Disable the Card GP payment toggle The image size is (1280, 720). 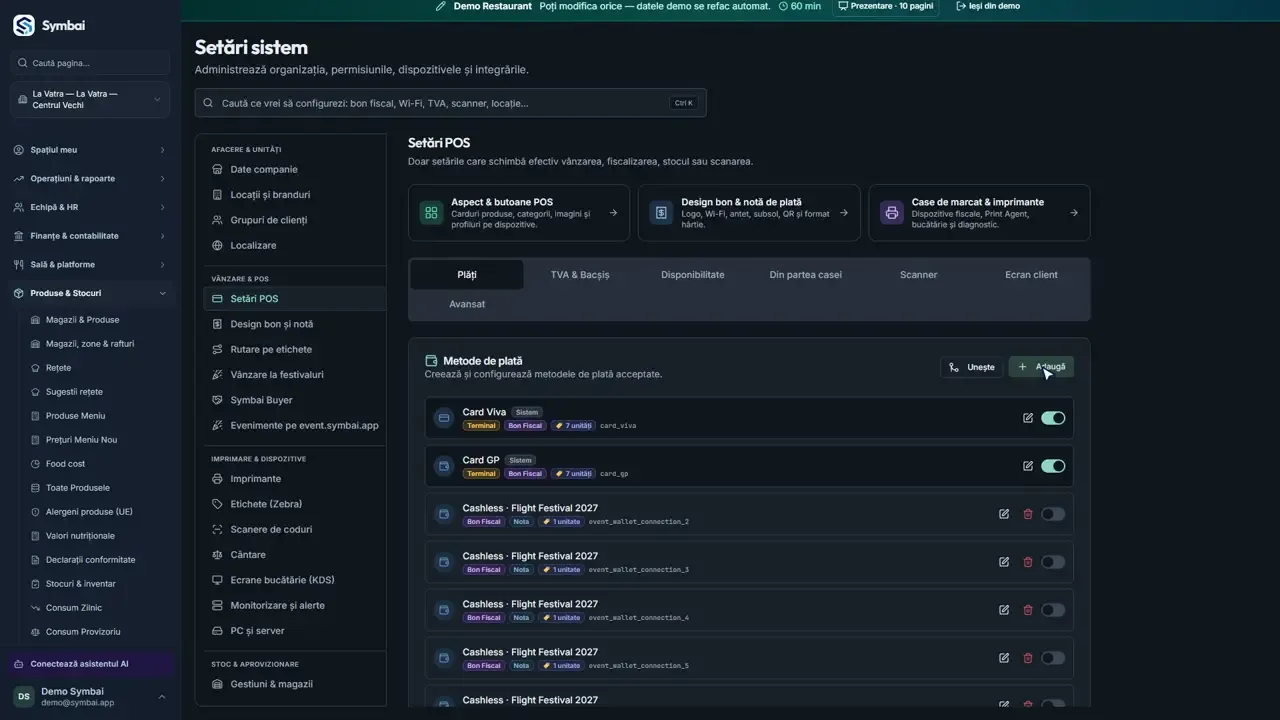(x=1053, y=466)
